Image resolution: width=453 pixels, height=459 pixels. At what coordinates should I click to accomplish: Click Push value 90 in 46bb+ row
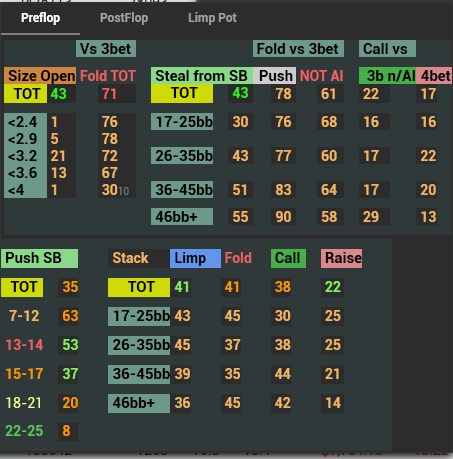coord(283,217)
